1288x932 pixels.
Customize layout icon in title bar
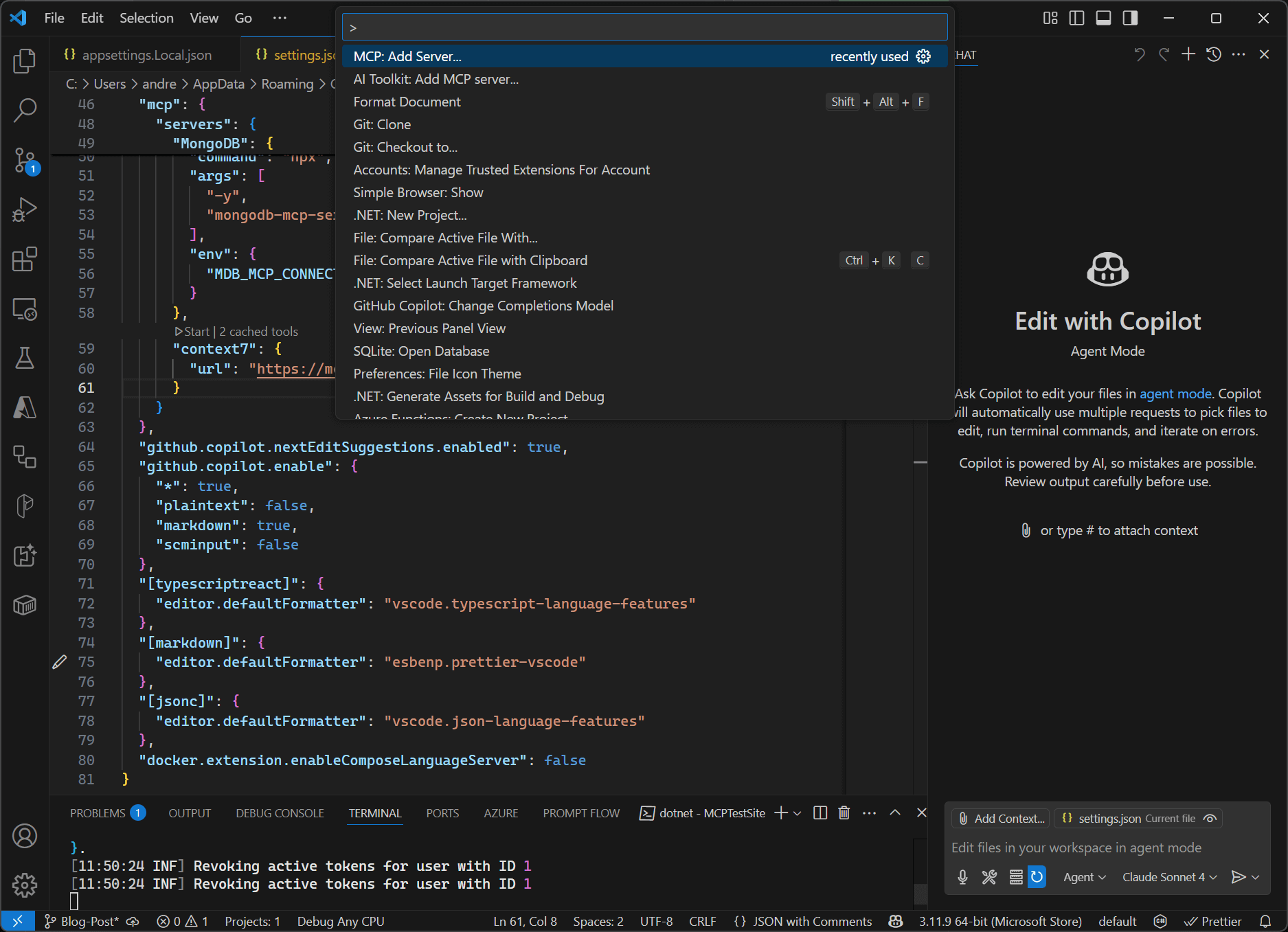tap(1050, 18)
